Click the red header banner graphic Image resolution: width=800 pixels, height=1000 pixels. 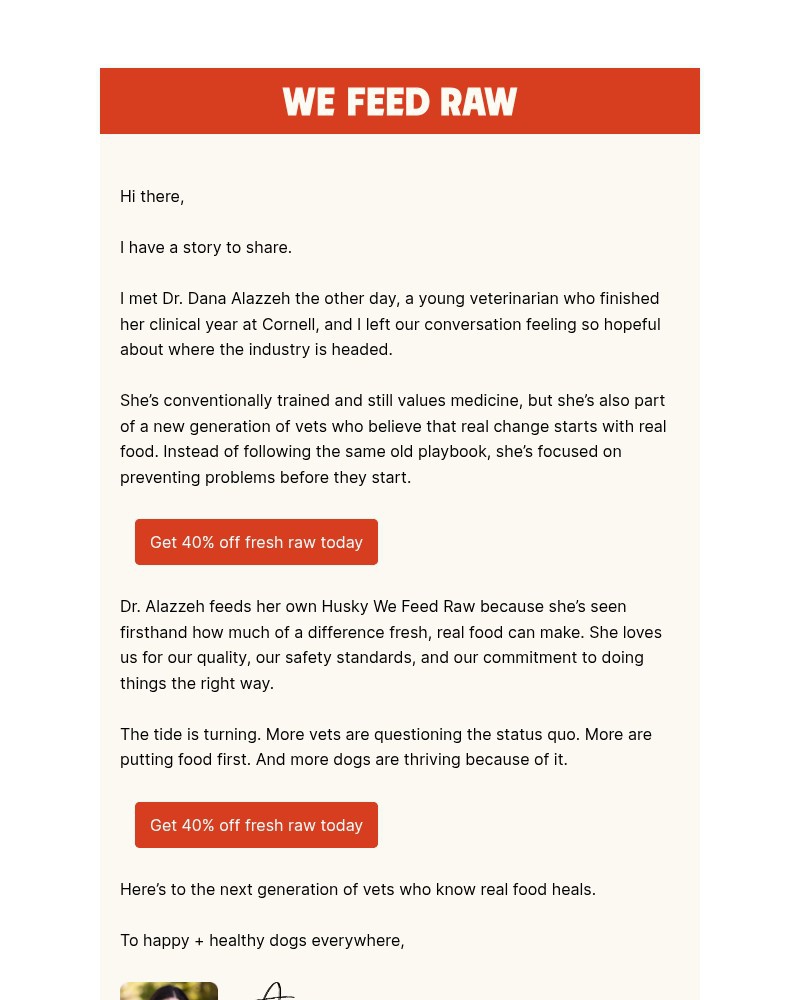coord(400,100)
